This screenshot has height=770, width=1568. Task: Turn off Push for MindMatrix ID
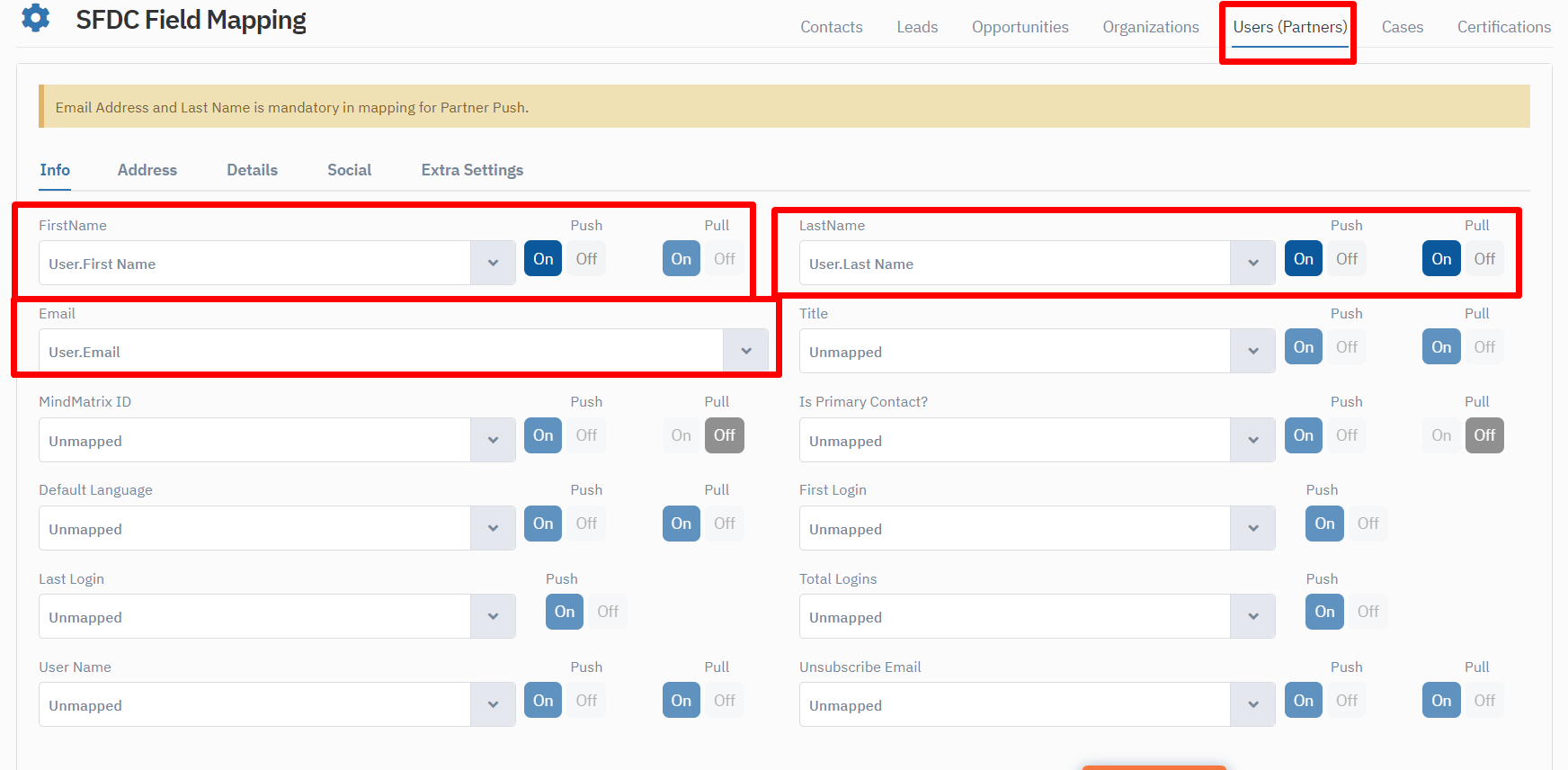pyautogui.click(x=586, y=435)
